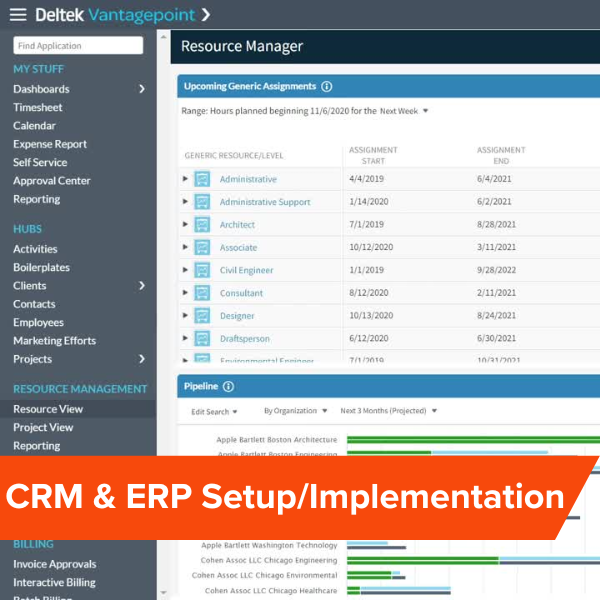This screenshot has width=600, height=600.
Task: Expand the Dashboards submenu arrow
Action: pyautogui.click(x=142, y=89)
